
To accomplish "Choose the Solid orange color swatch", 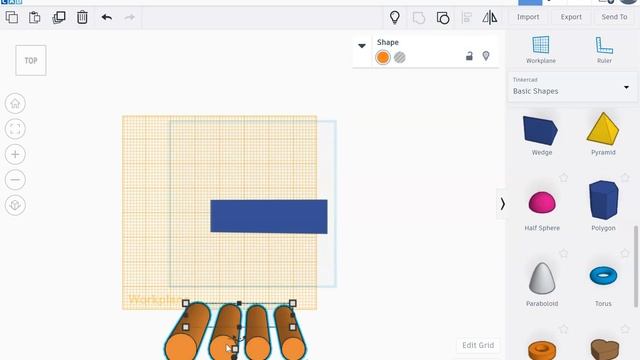I will pyautogui.click(x=383, y=58).
